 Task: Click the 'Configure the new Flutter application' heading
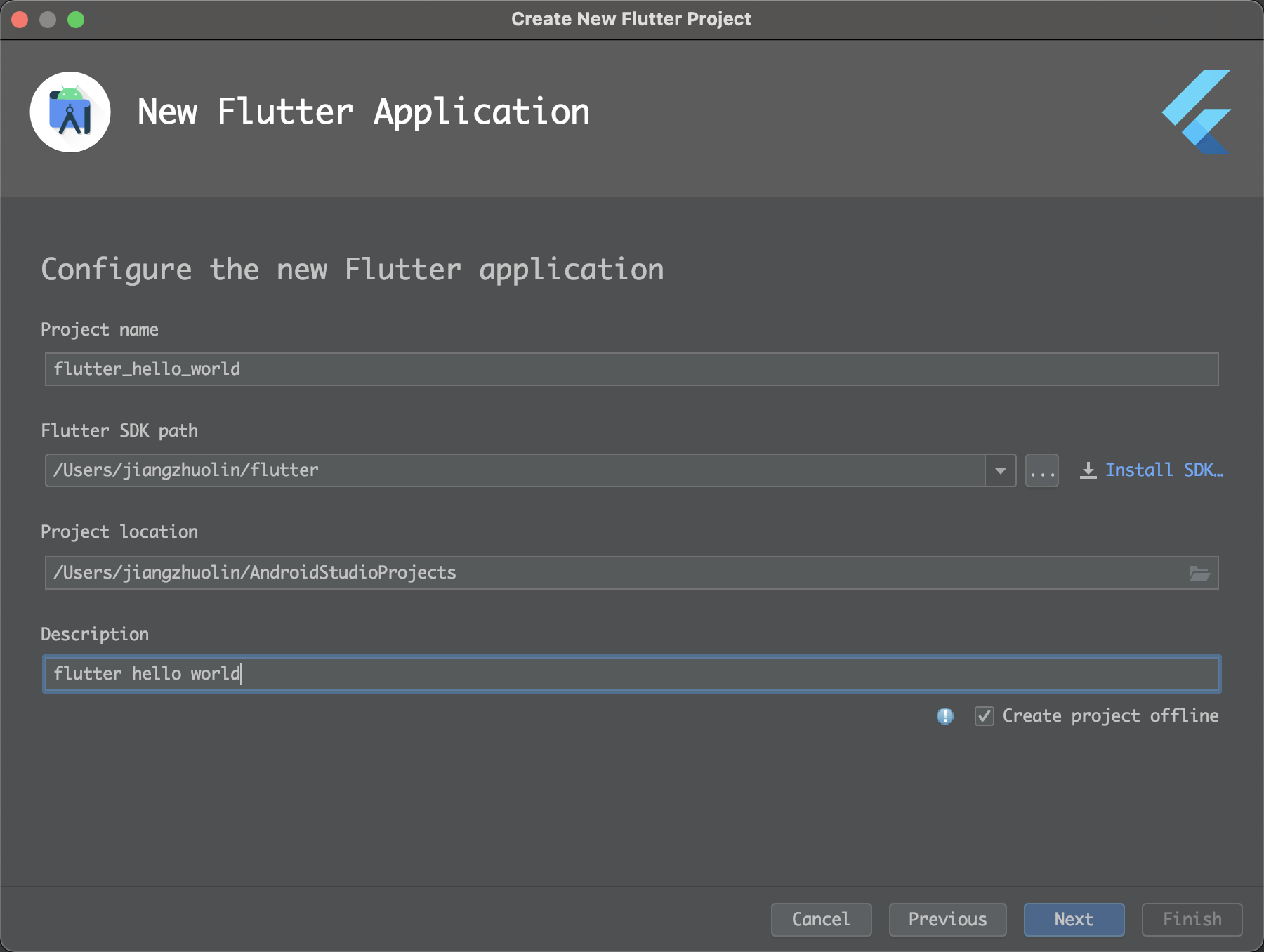pyautogui.click(x=353, y=270)
